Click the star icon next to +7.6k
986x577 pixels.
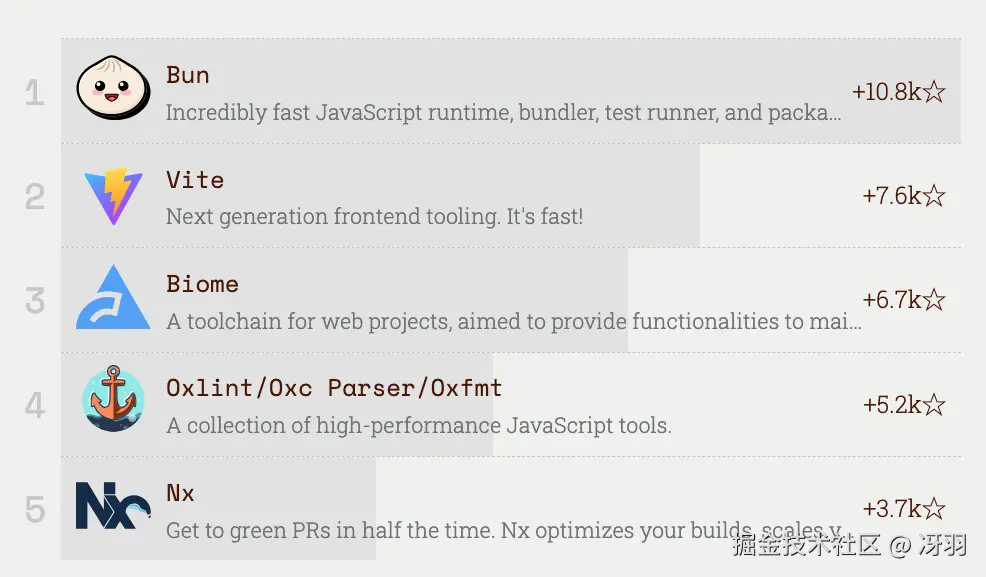(x=934, y=196)
